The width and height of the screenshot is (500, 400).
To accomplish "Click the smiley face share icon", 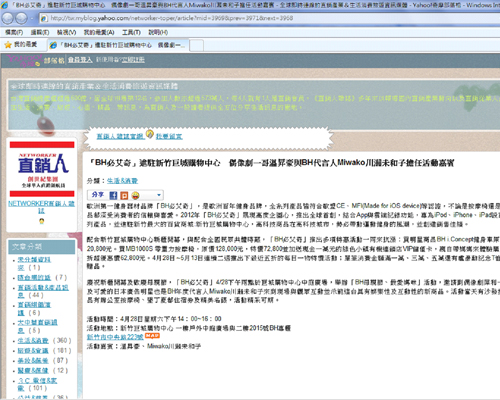I will coord(135,195).
